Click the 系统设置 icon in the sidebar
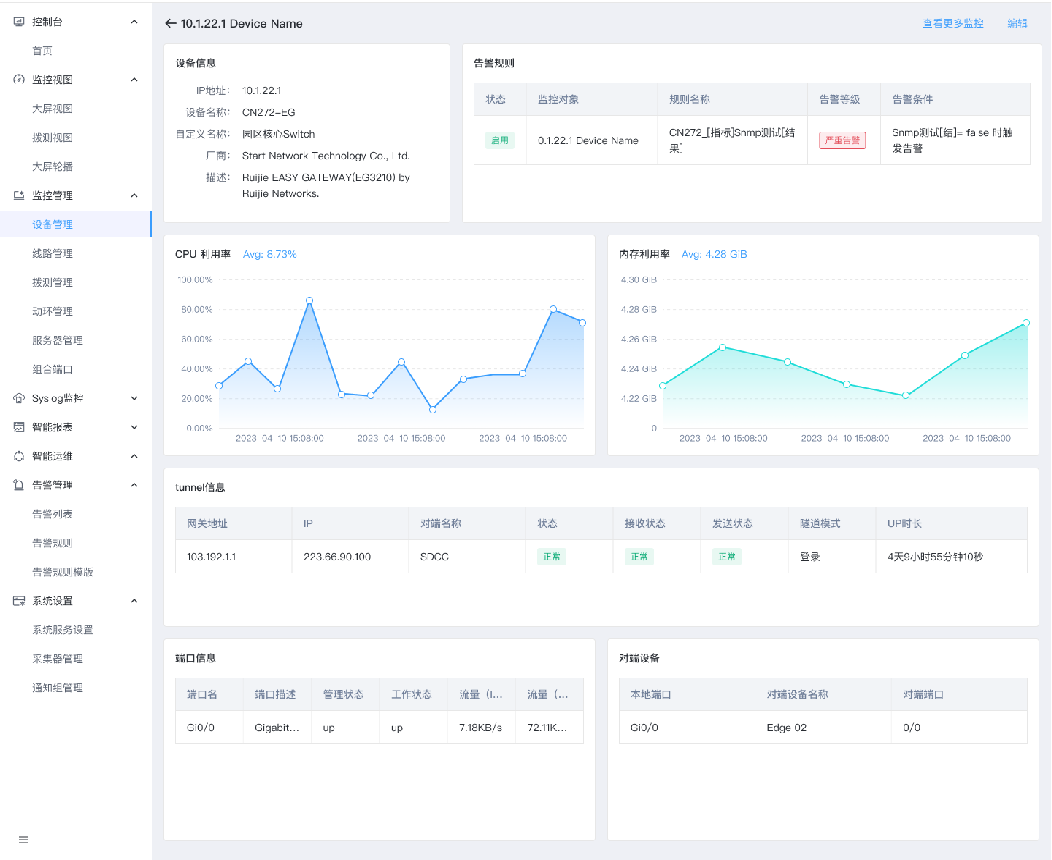This screenshot has height=860, width=1052. click(19, 600)
